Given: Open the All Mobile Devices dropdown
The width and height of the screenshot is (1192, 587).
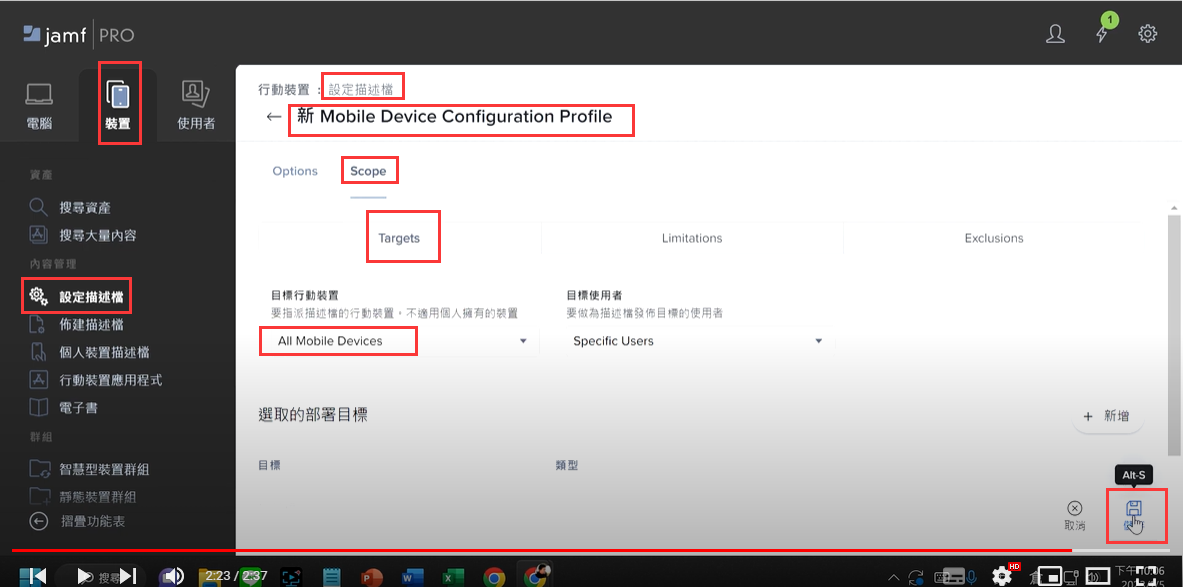Looking at the screenshot, I should tap(398, 341).
